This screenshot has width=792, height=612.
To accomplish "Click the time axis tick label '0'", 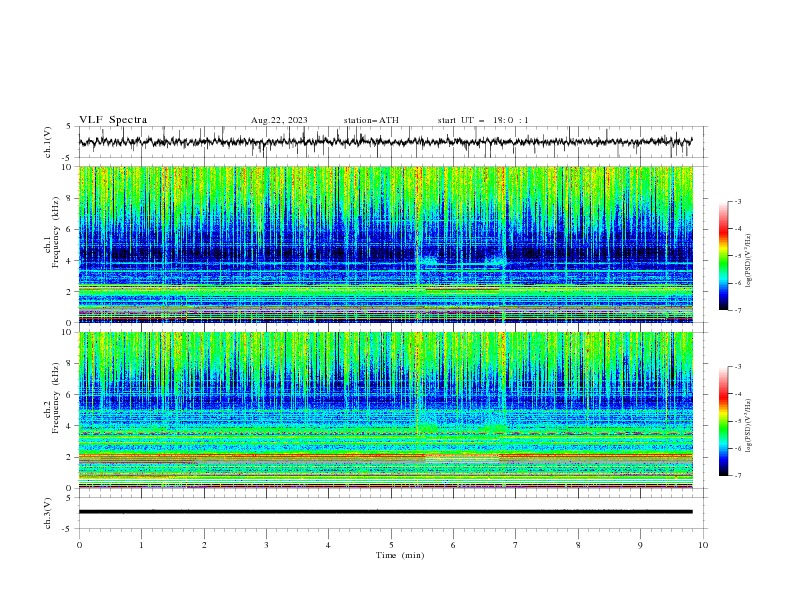I will (x=79, y=545).
